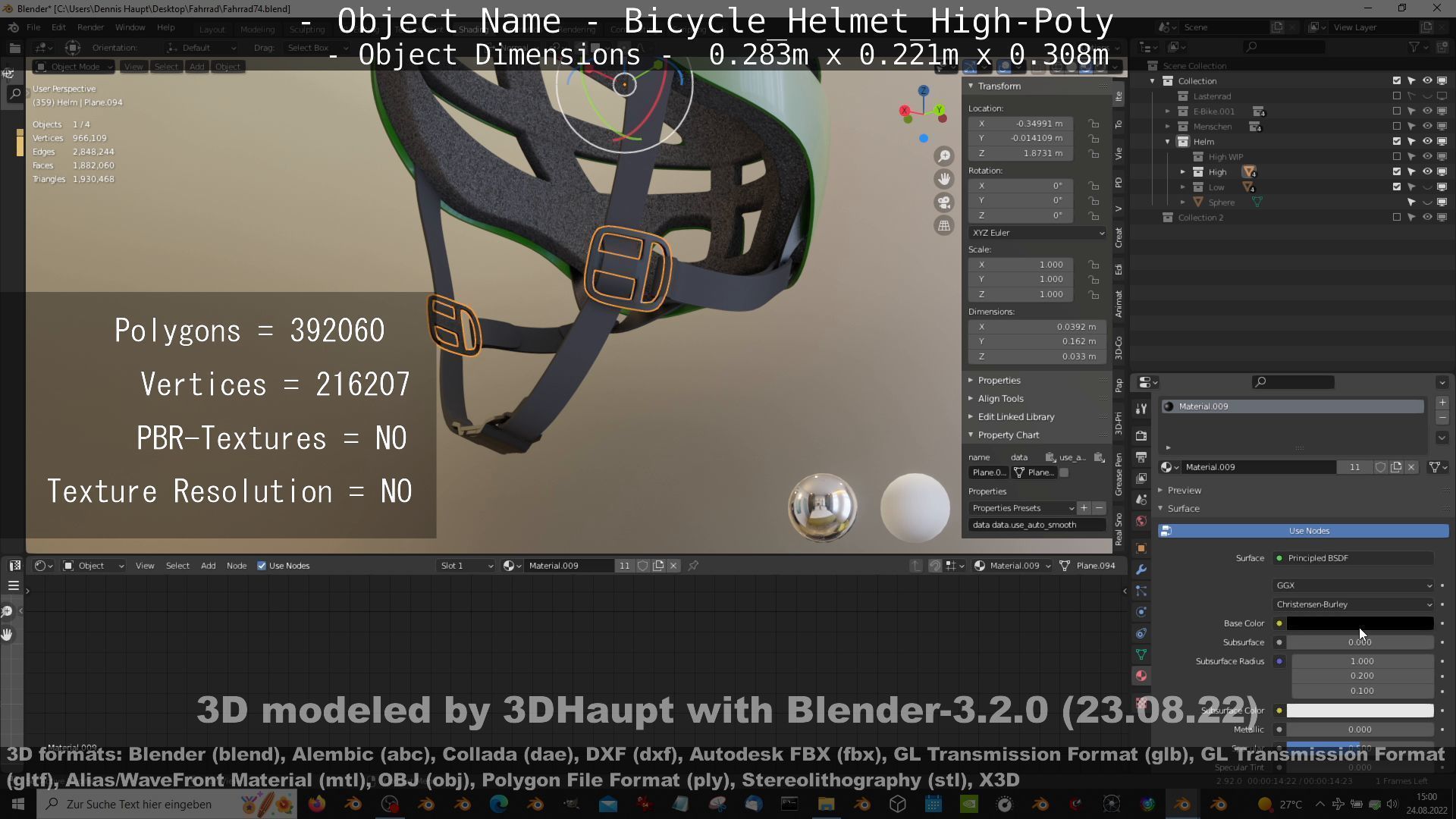This screenshot has height=819, width=1456.
Task: Open the Window menu
Action: (x=130, y=27)
